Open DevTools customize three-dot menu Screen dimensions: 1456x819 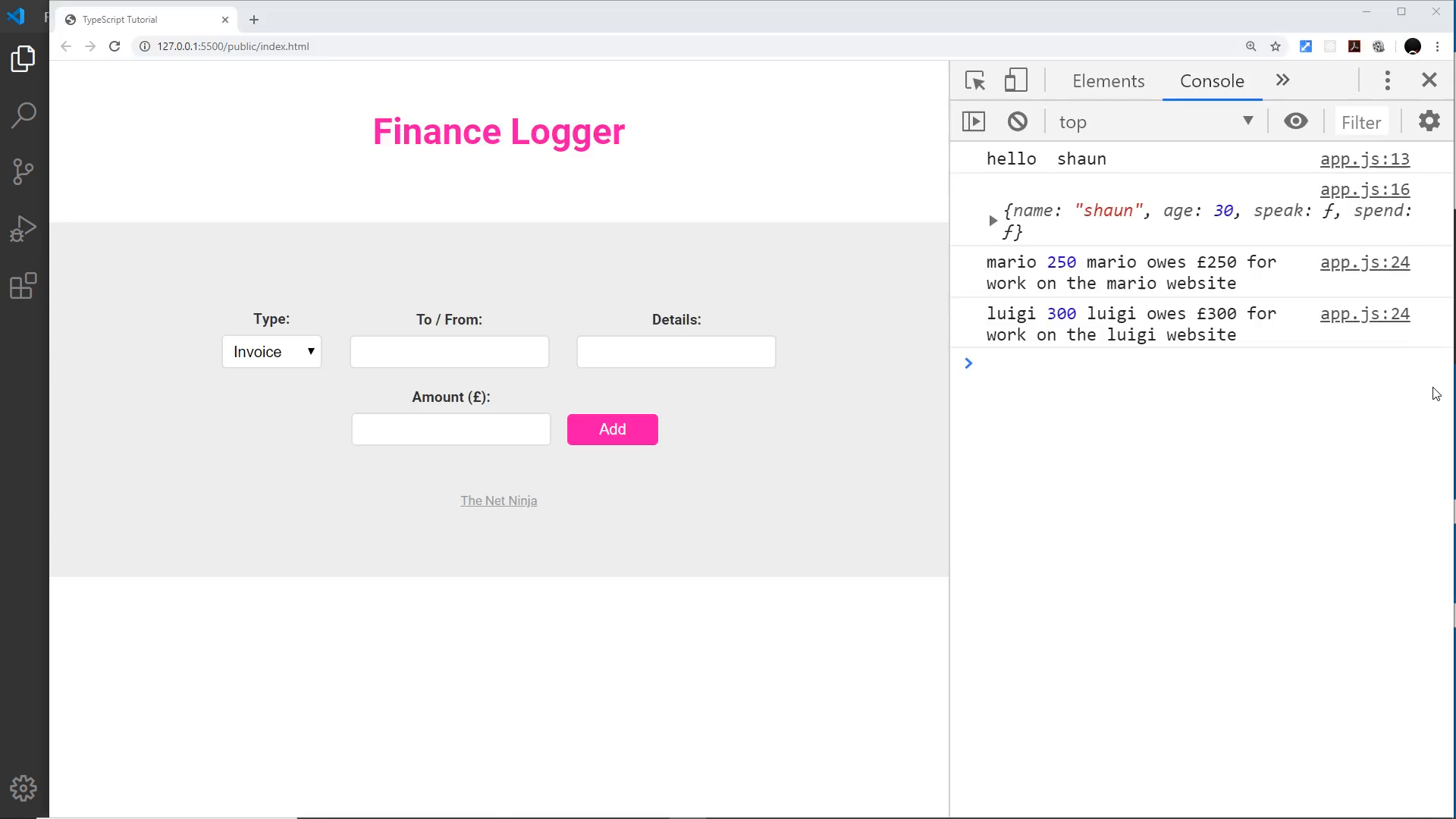1388,80
